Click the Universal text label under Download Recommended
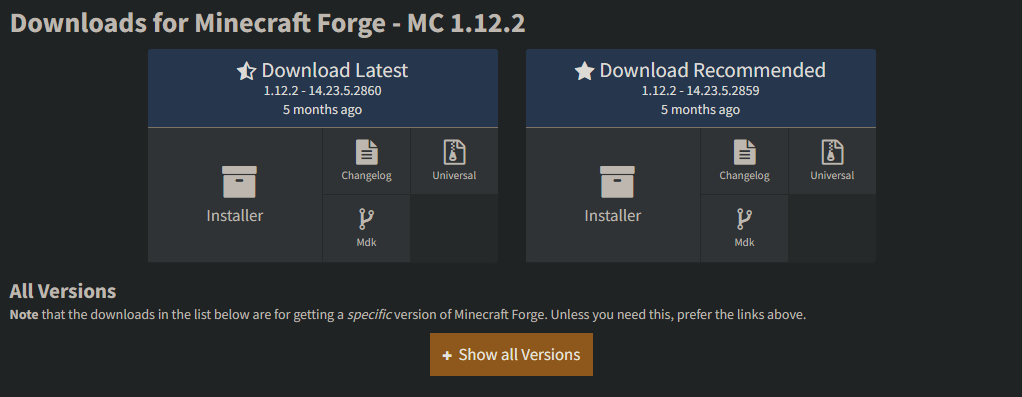The width and height of the screenshot is (1022, 397). [832, 175]
